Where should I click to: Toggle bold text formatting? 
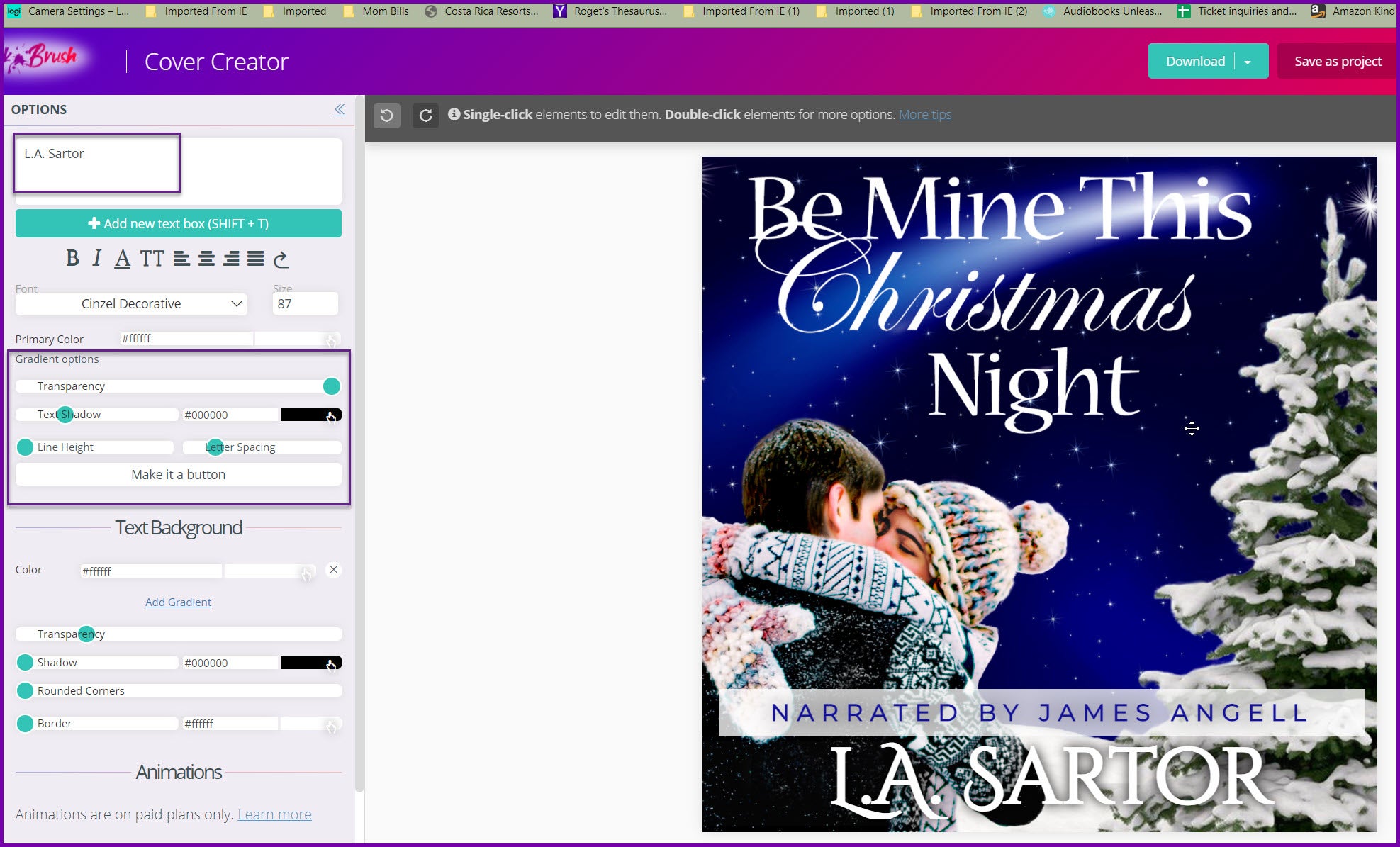[x=72, y=259]
